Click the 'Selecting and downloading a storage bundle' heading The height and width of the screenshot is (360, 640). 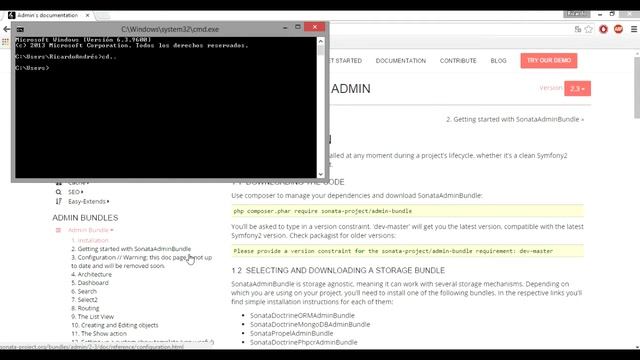pyautogui.click(x=338, y=271)
